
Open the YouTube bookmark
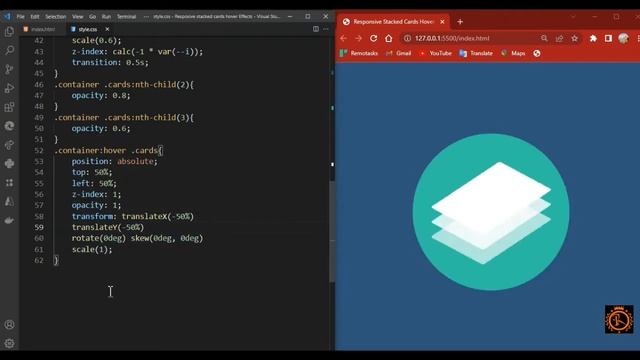tap(436, 53)
